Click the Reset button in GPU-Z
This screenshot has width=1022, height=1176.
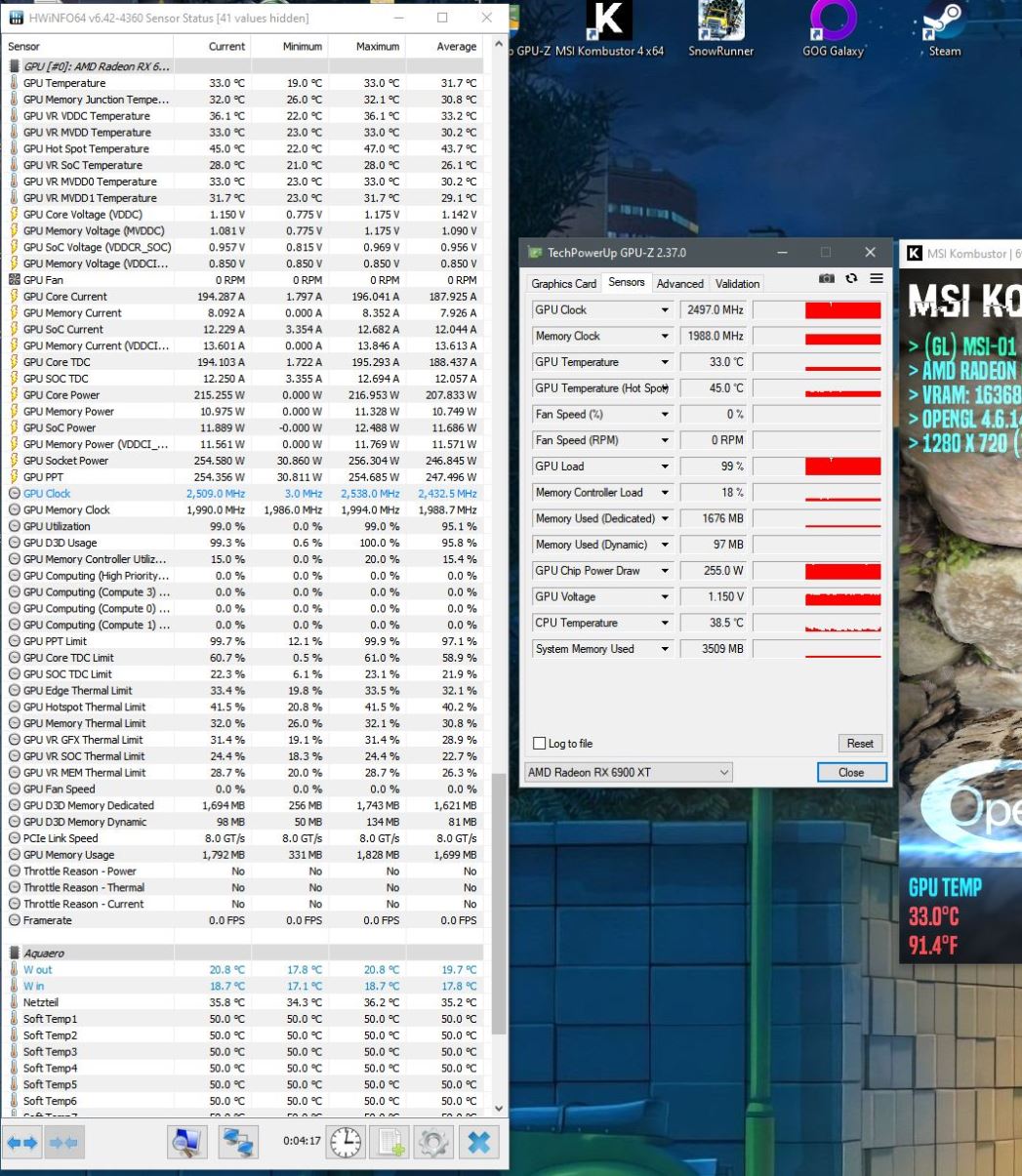point(860,744)
